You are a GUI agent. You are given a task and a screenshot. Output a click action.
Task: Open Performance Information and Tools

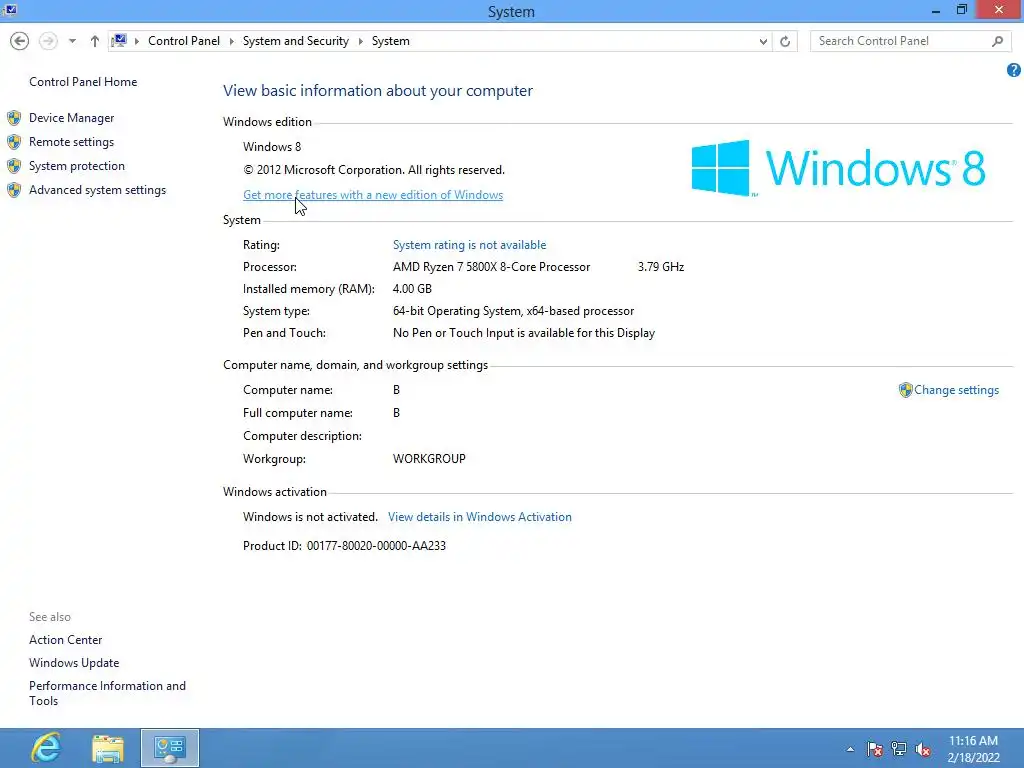click(107, 693)
